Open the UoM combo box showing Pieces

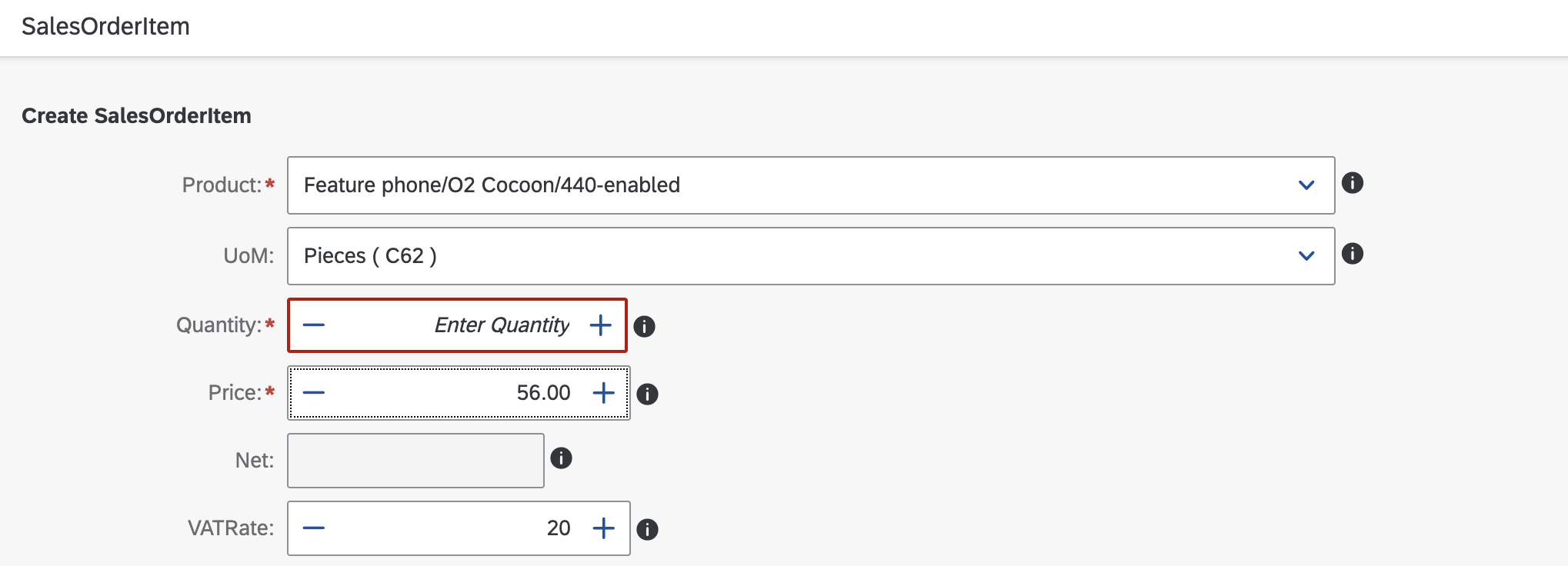point(811,256)
